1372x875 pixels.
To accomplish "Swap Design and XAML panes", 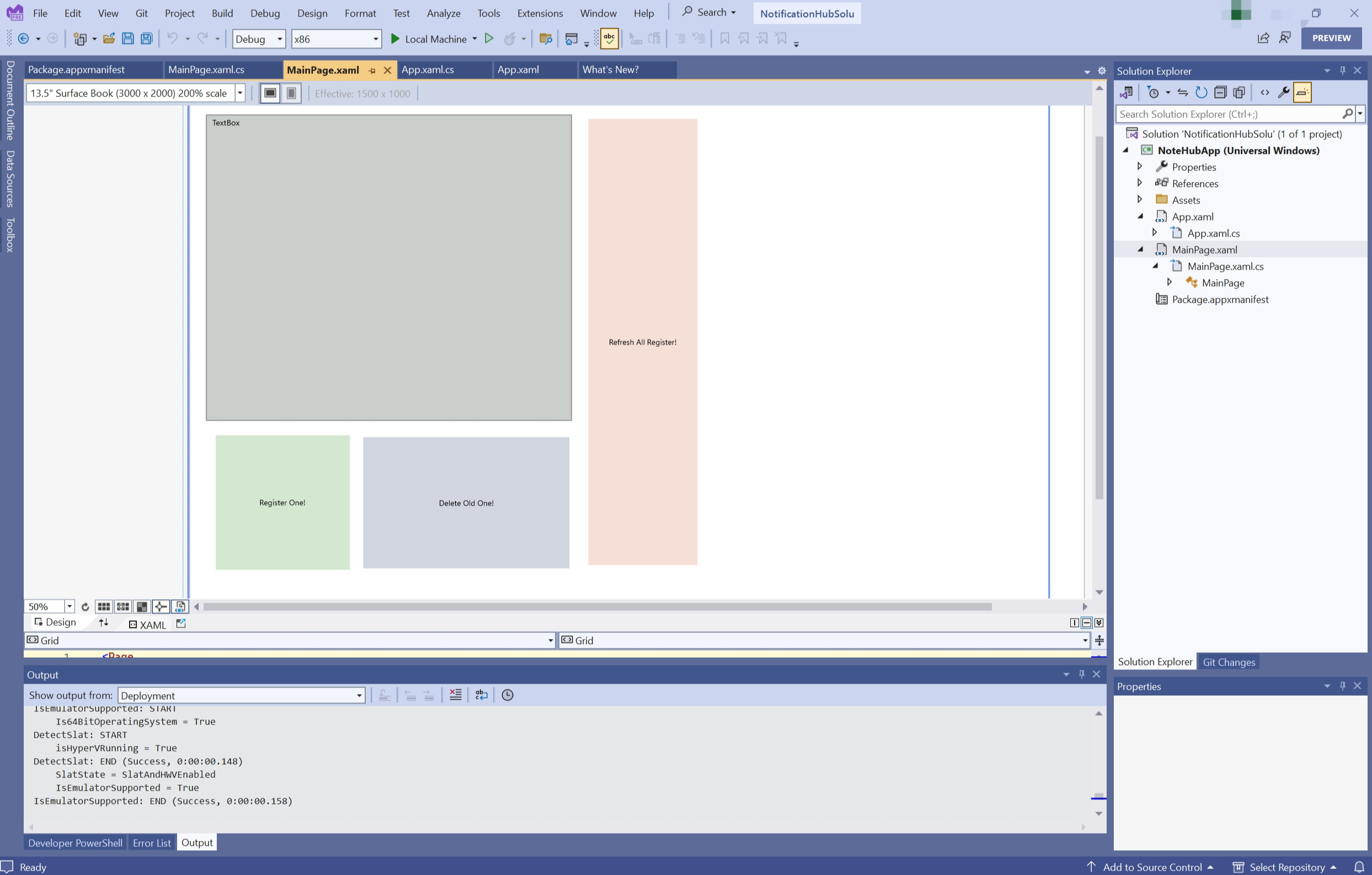I will [104, 623].
